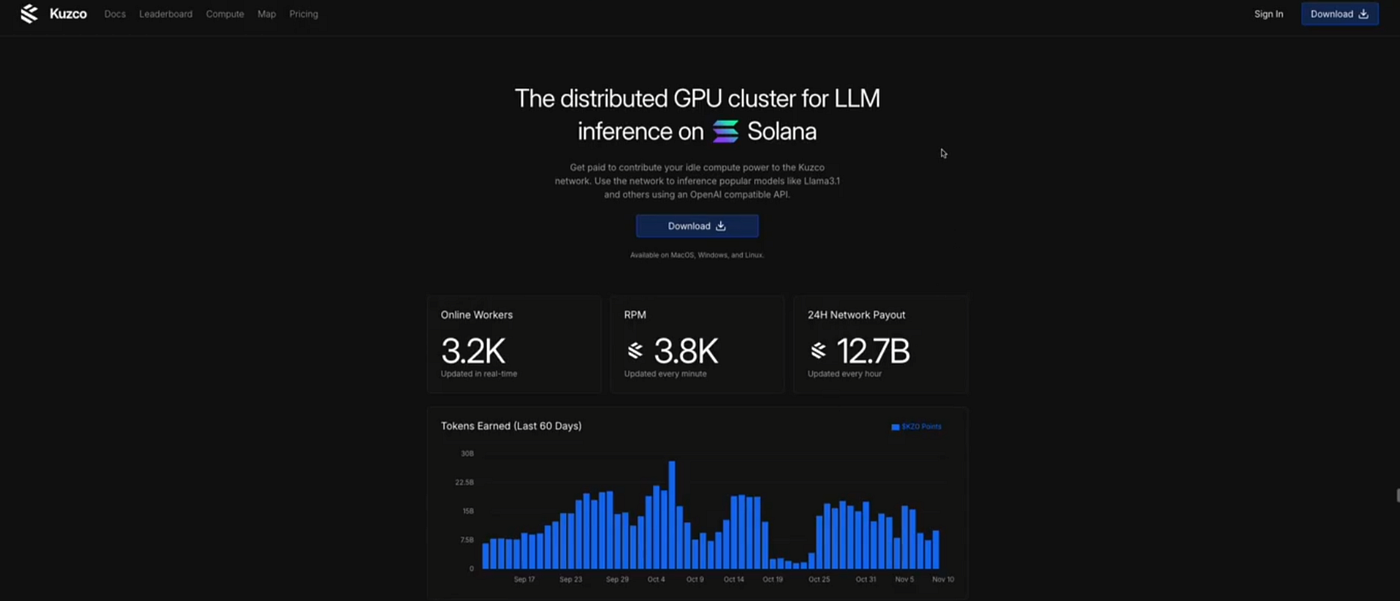Click the Updated every hour caption

point(845,374)
